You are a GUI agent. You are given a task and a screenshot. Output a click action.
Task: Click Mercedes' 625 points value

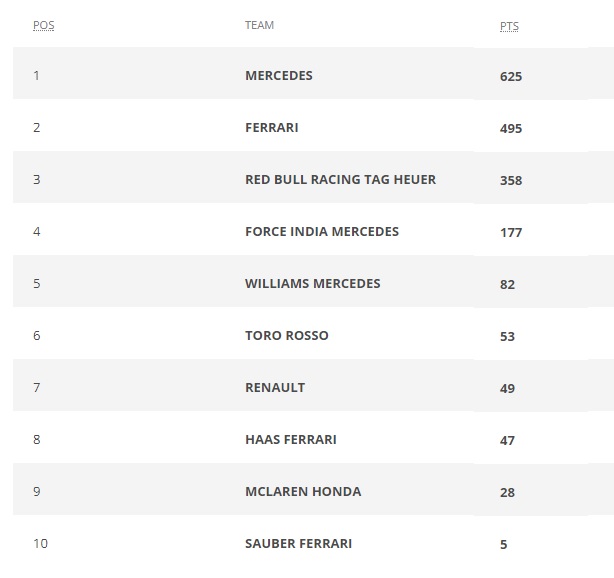point(511,76)
